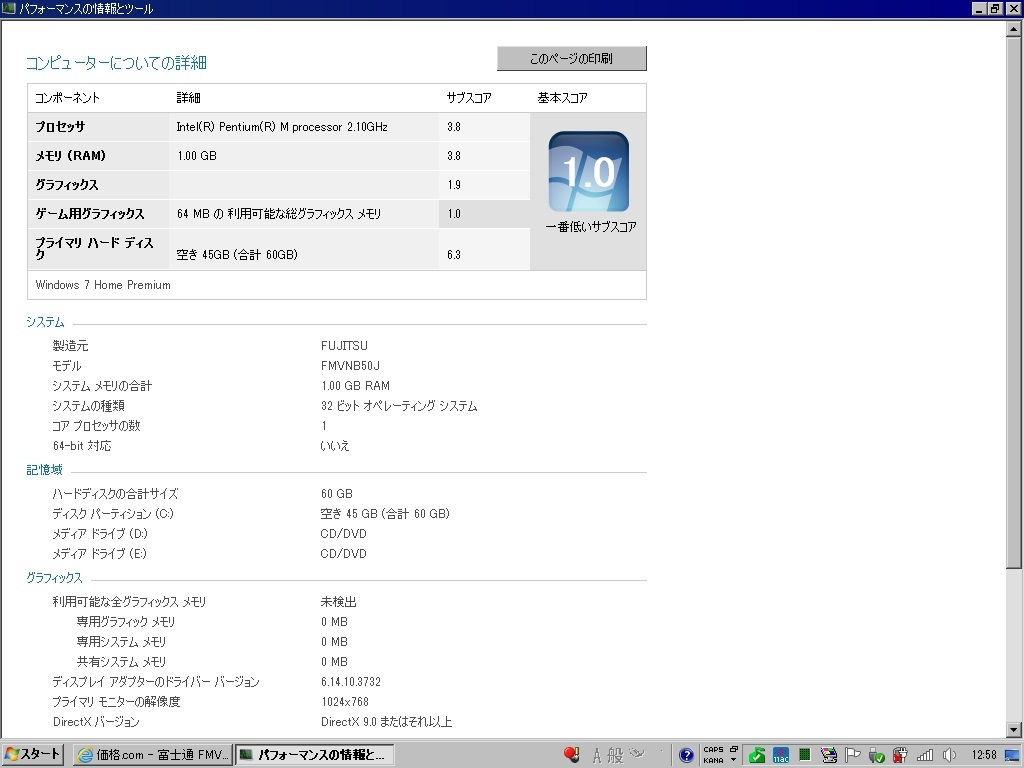Click the ゲーム用グラフィックス row label
This screenshot has width=1024, height=768.
[x=89, y=214]
